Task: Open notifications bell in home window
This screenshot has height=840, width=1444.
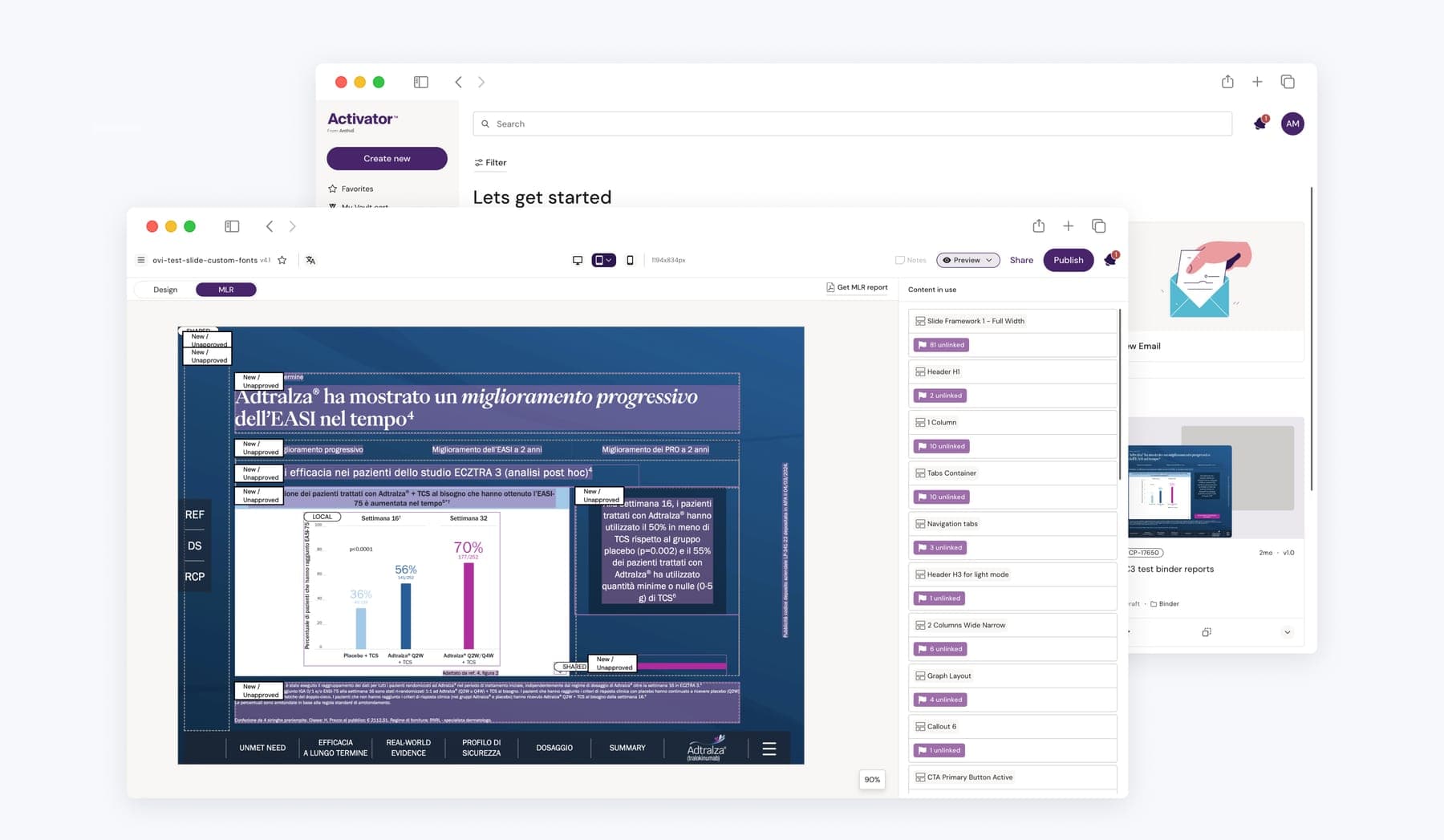Action: 1260,123
